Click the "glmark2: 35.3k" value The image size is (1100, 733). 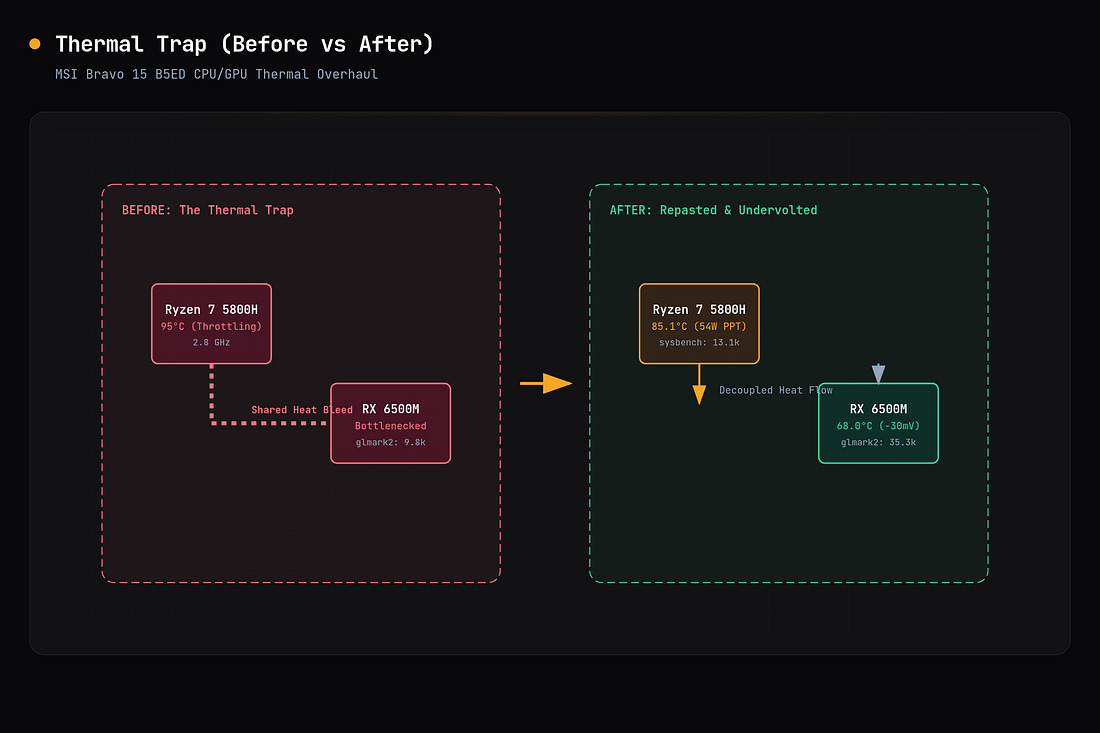click(878, 442)
